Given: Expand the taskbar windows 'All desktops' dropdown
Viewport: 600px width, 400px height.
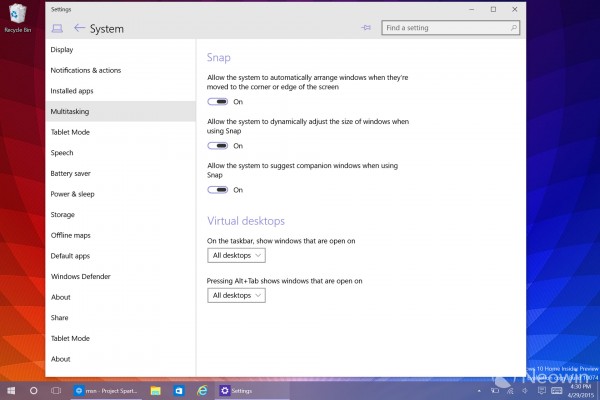Looking at the screenshot, I should pos(236,256).
